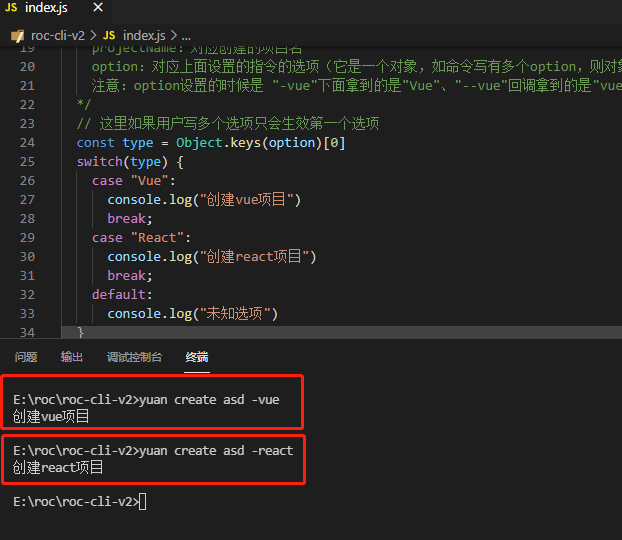Click terminal command 'yuan create asd -vue'
Viewport: 622px width, 540px height.
[209, 400]
